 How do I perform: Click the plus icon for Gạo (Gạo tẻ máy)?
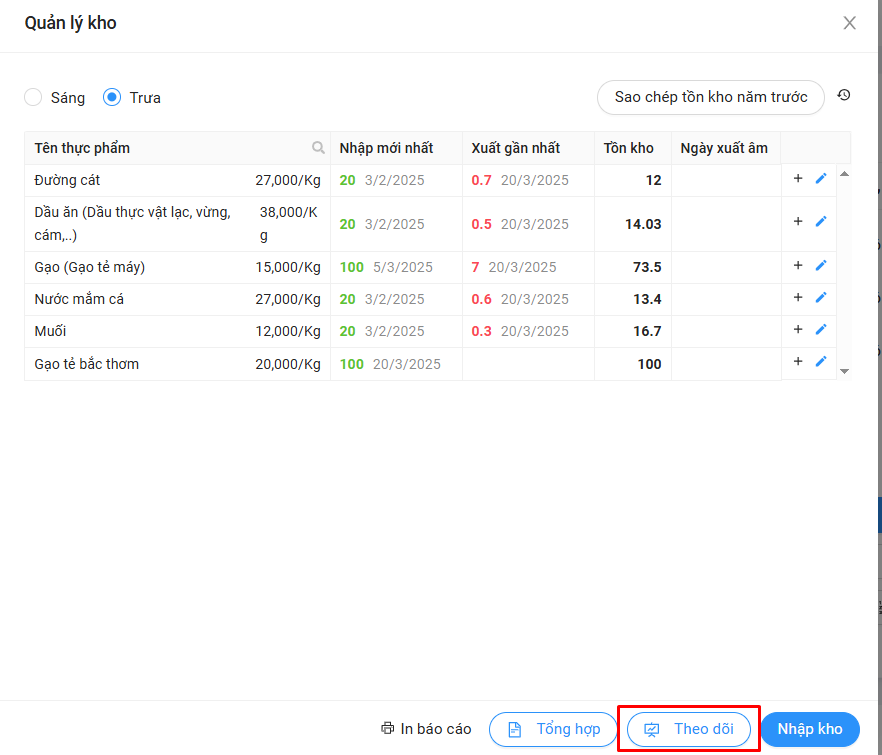click(798, 266)
